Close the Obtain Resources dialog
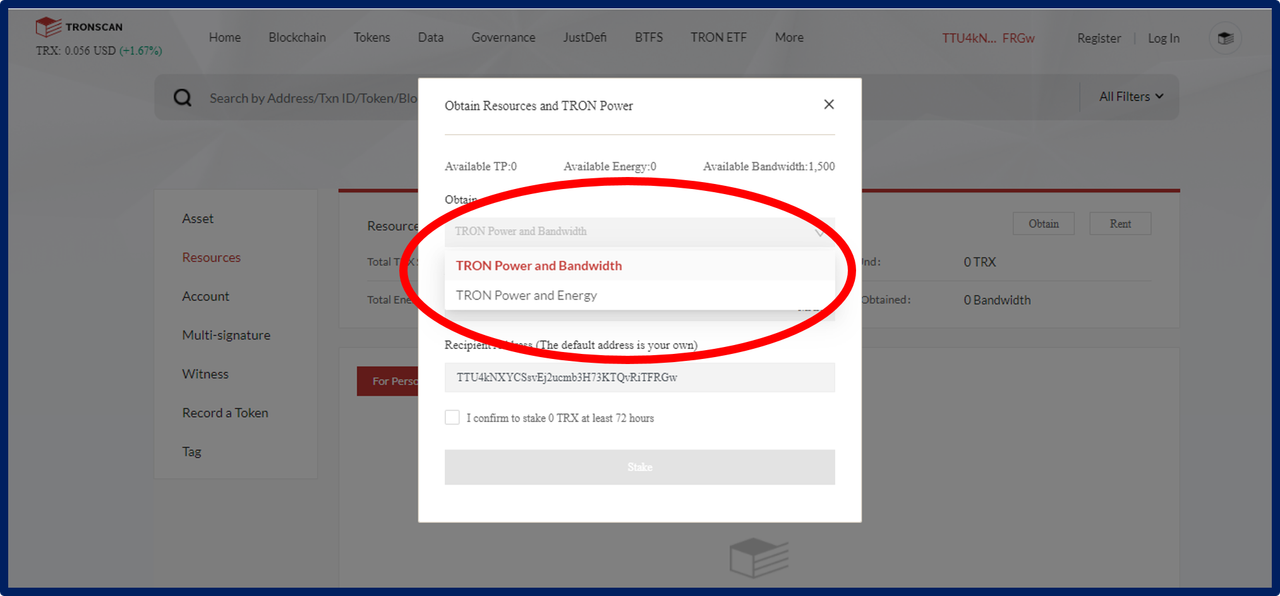The width and height of the screenshot is (1280, 596). tap(828, 104)
